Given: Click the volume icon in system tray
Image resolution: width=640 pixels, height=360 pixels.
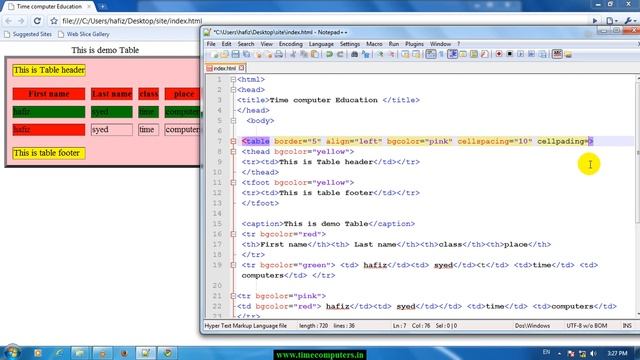Looking at the screenshot, I should pyautogui.click(x=594, y=353).
